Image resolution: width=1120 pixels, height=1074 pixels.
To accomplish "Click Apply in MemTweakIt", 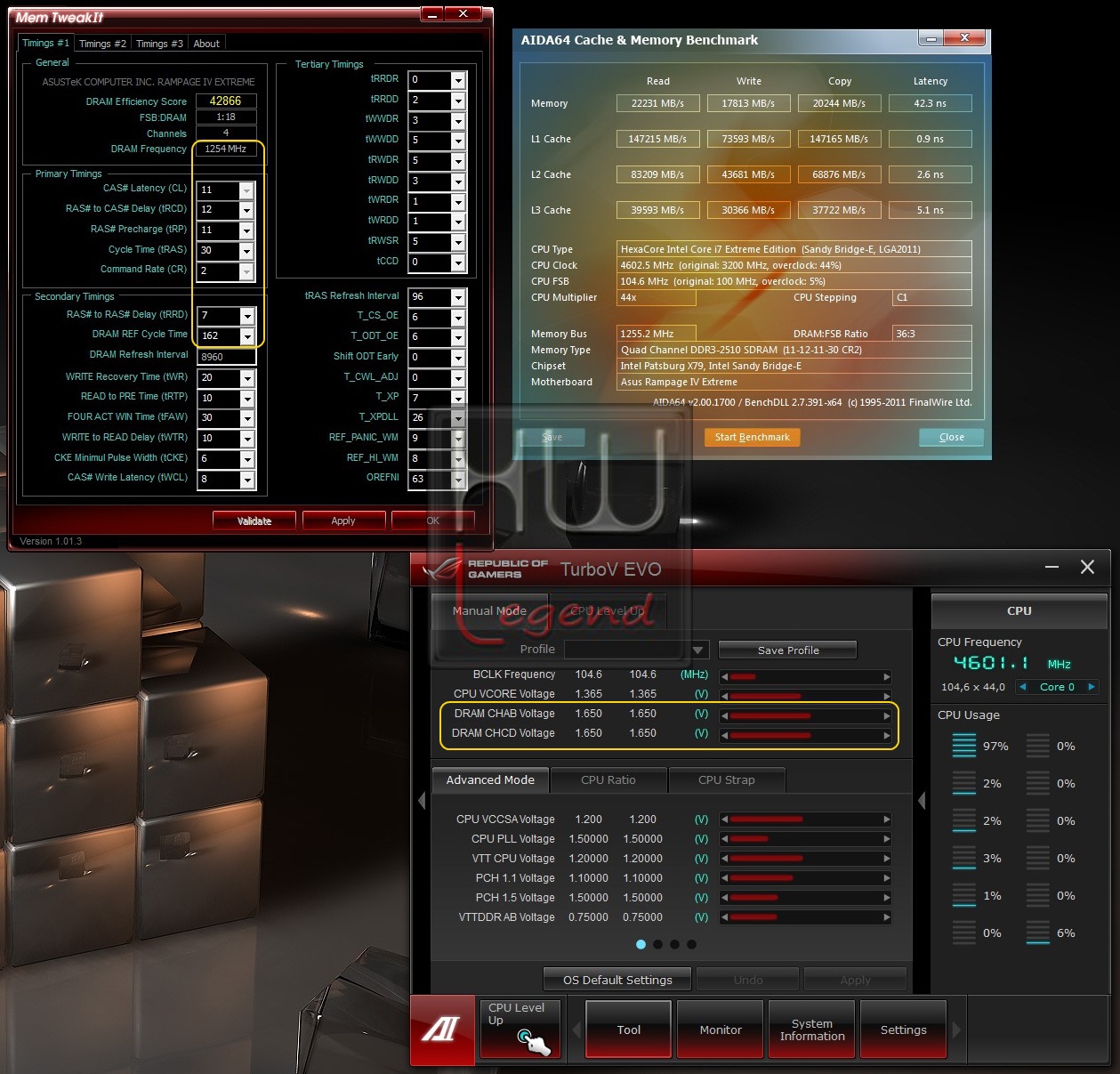I will pos(343,521).
